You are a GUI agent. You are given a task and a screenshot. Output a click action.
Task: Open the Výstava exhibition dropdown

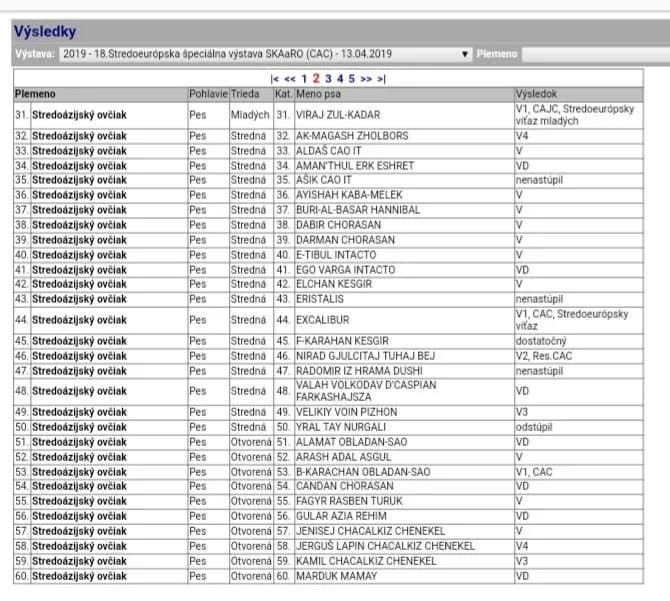click(265, 54)
